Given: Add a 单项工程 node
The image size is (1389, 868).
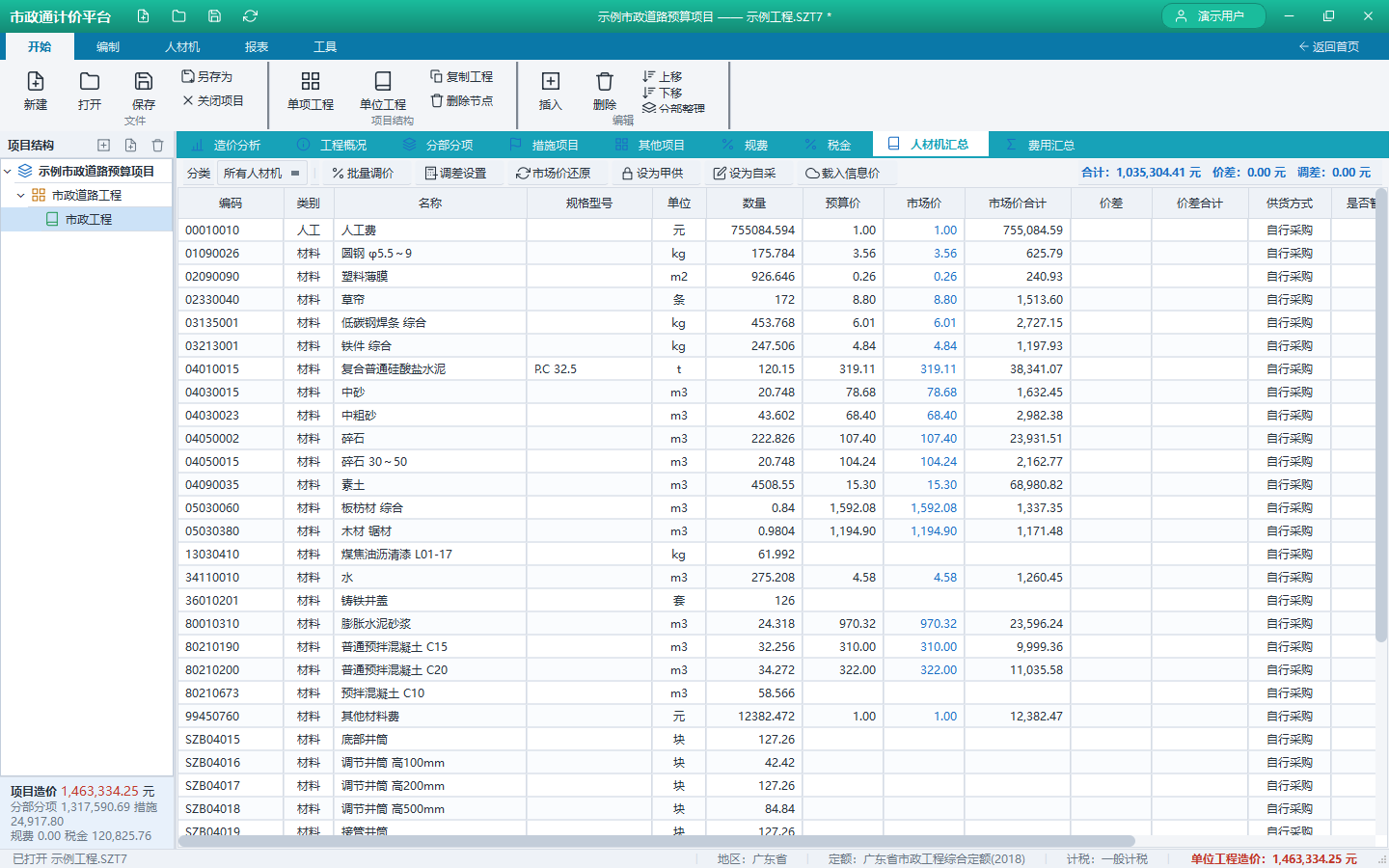Looking at the screenshot, I should pyautogui.click(x=311, y=91).
